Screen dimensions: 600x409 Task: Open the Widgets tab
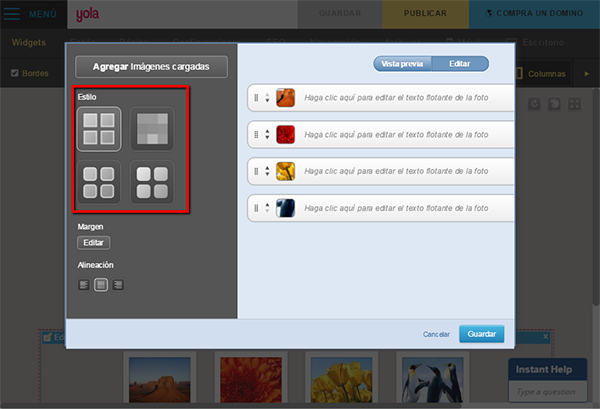click(x=29, y=42)
